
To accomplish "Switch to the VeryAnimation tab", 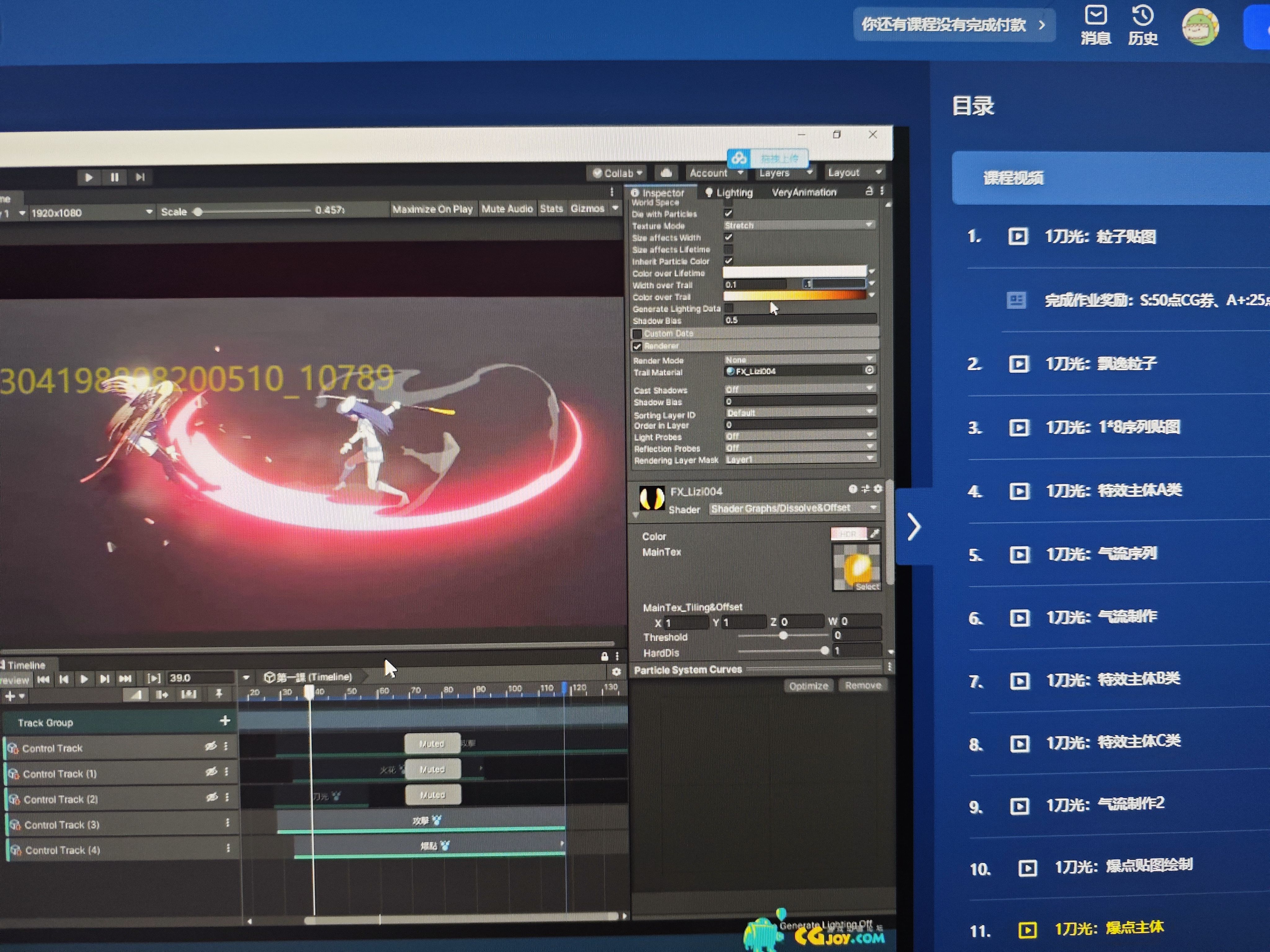I will pos(804,192).
